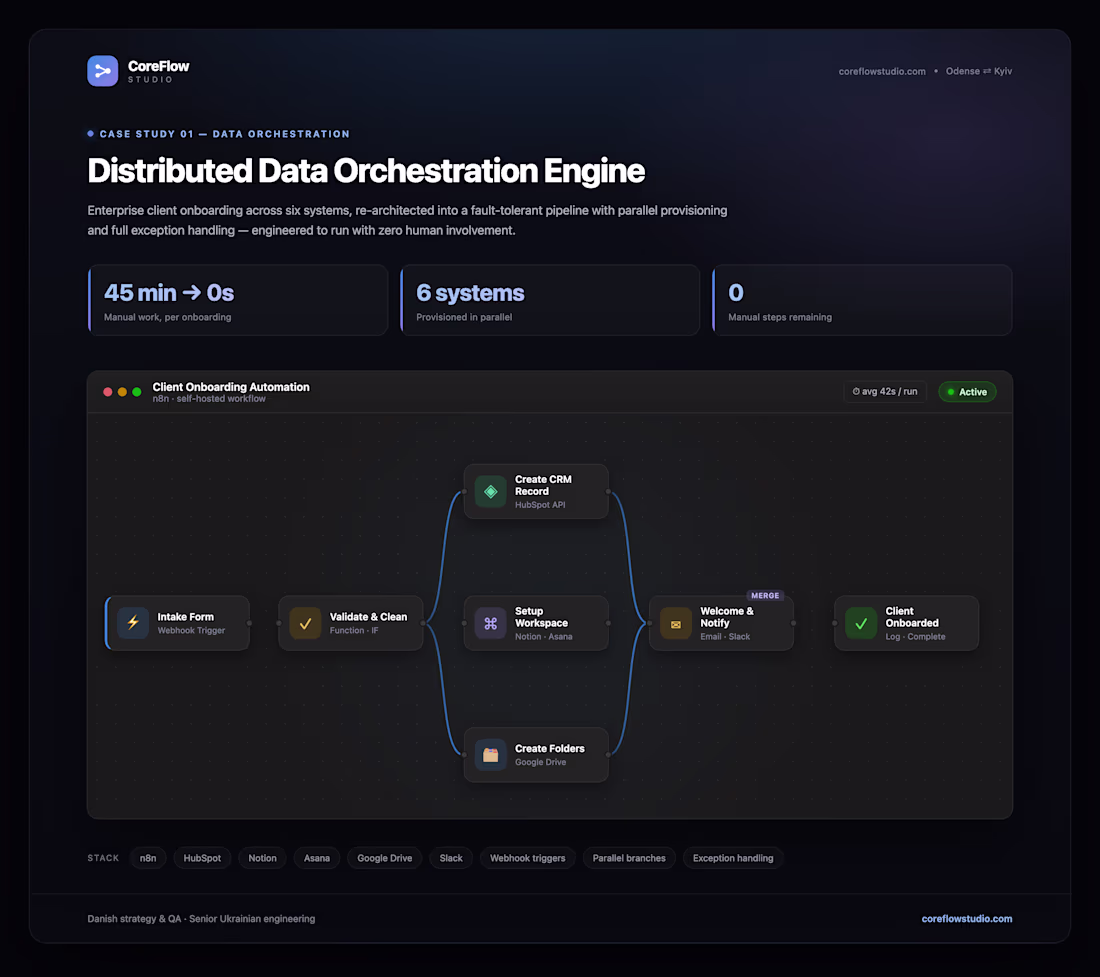Click the Client Onboarded green check icon
Image resolution: width=1100 pixels, height=977 pixels.
[x=861, y=623]
